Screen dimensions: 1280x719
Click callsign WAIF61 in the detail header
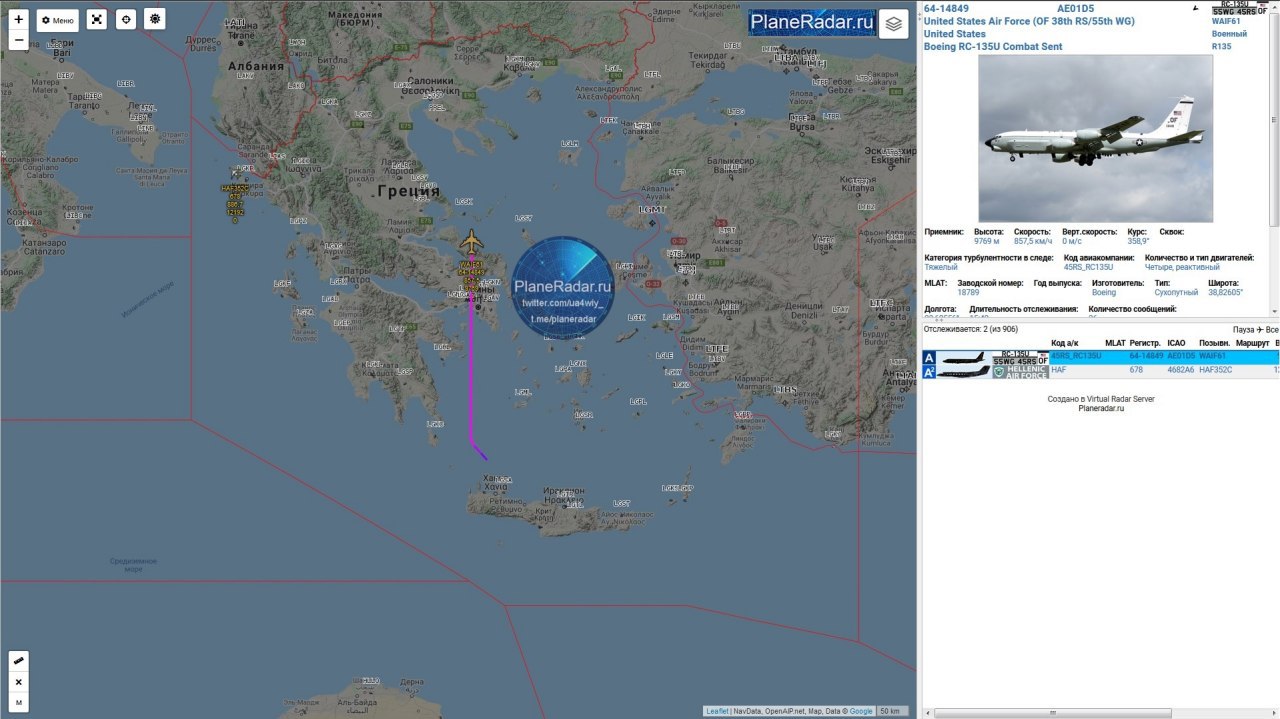tap(1226, 20)
